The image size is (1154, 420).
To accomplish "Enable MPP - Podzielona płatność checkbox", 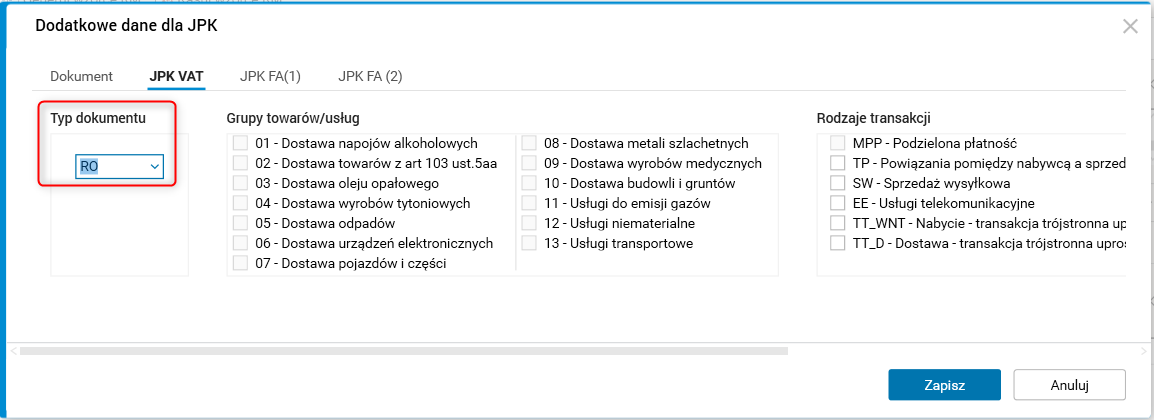I will [x=838, y=144].
